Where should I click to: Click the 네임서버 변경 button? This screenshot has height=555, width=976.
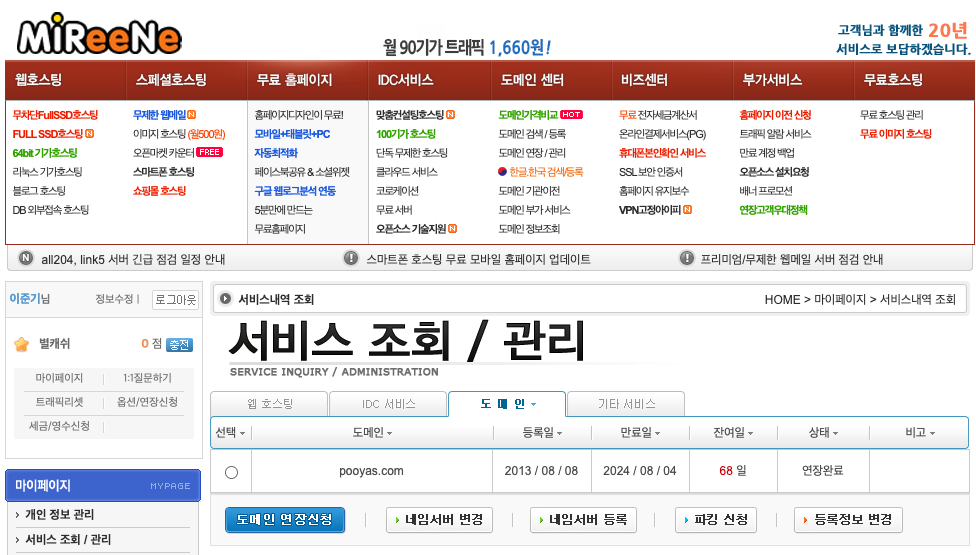click(439, 520)
